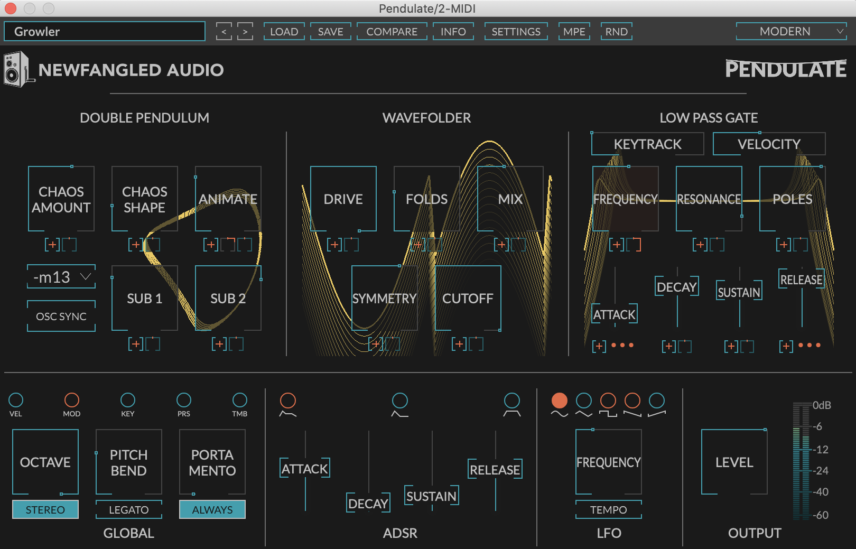Add modulation under Cutoff with plus
The image size is (856, 549).
(459, 344)
